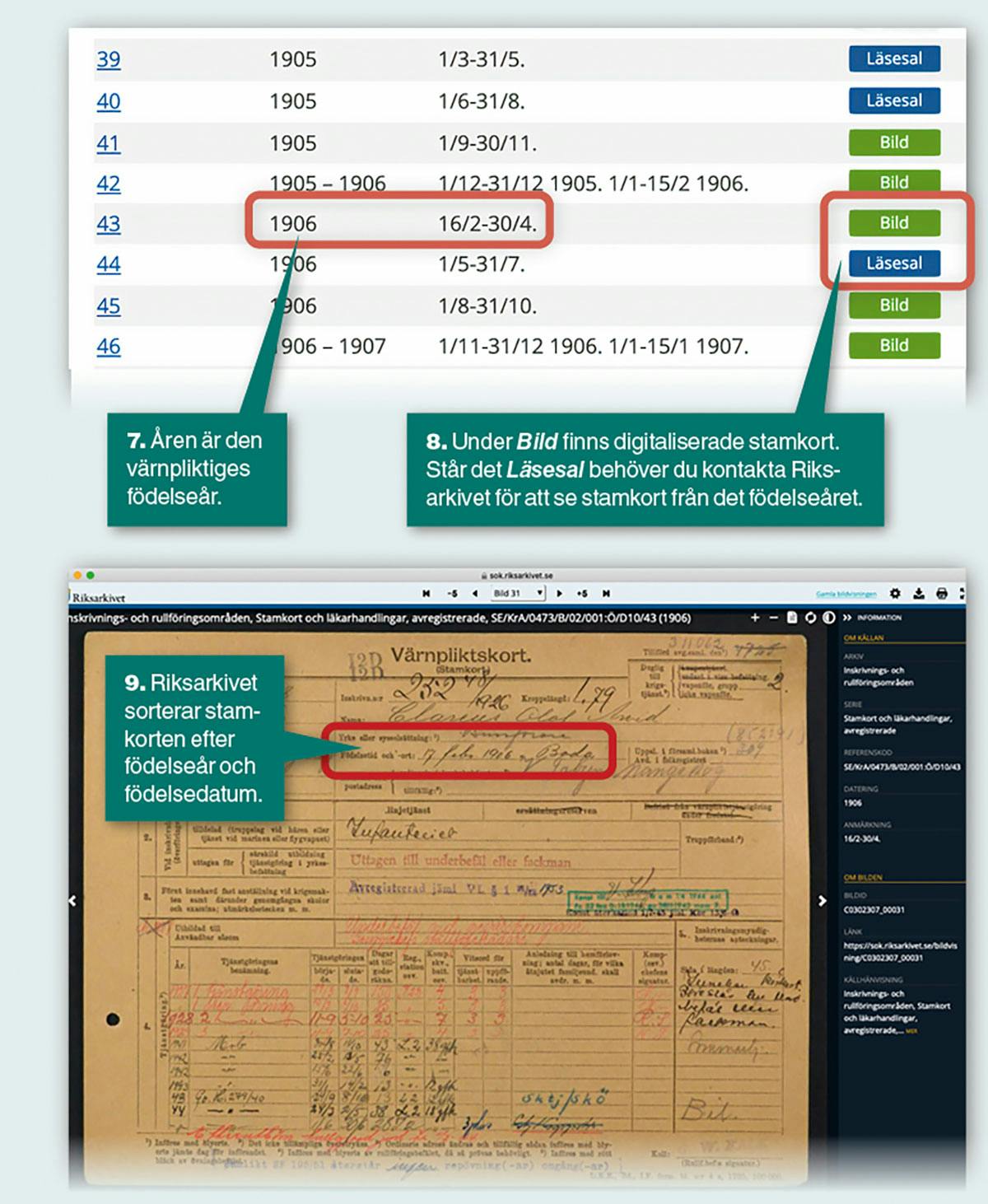This screenshot has height=1204, width=988.
Task: Click Bild button for volume 43
Action: [894, 222]
